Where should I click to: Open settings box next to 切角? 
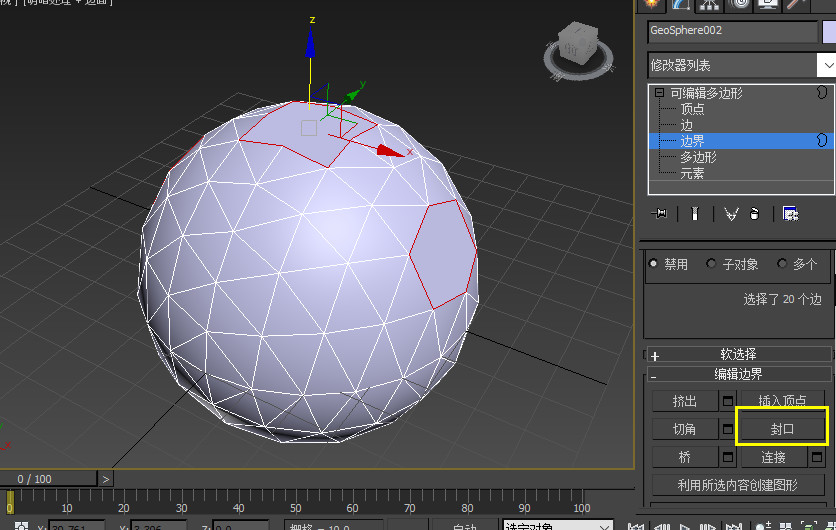pos(729,429)
